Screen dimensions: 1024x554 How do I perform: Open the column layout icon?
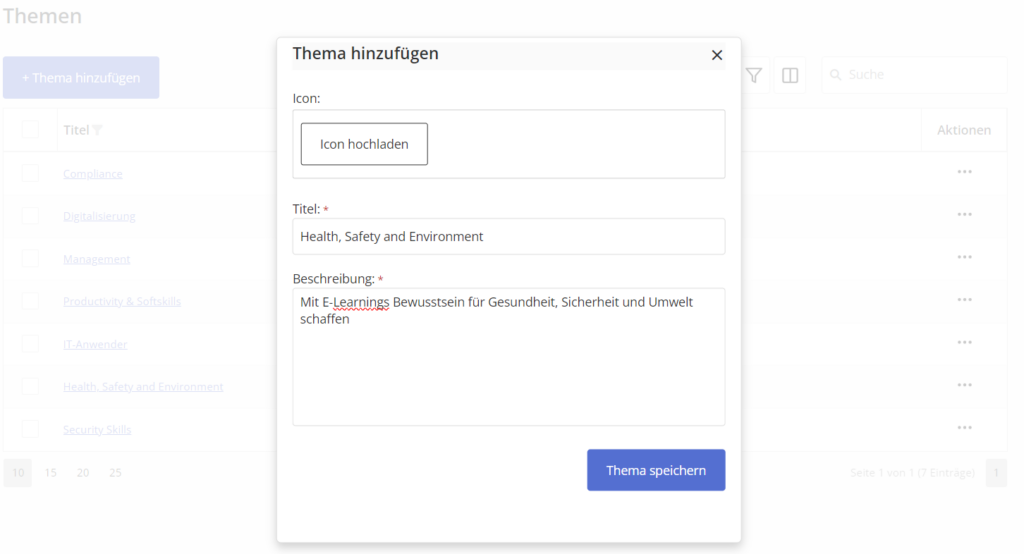pyautogui.click(x=790, y=75)
